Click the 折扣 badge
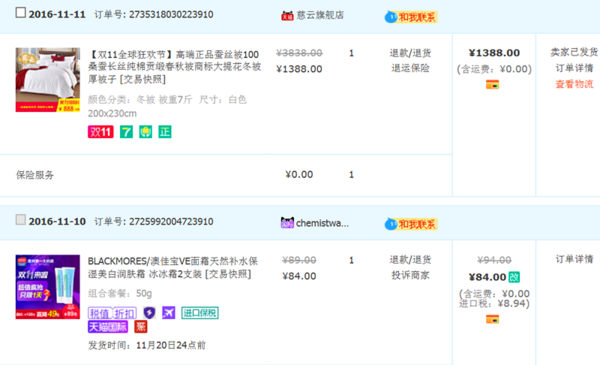 [124, 313]
